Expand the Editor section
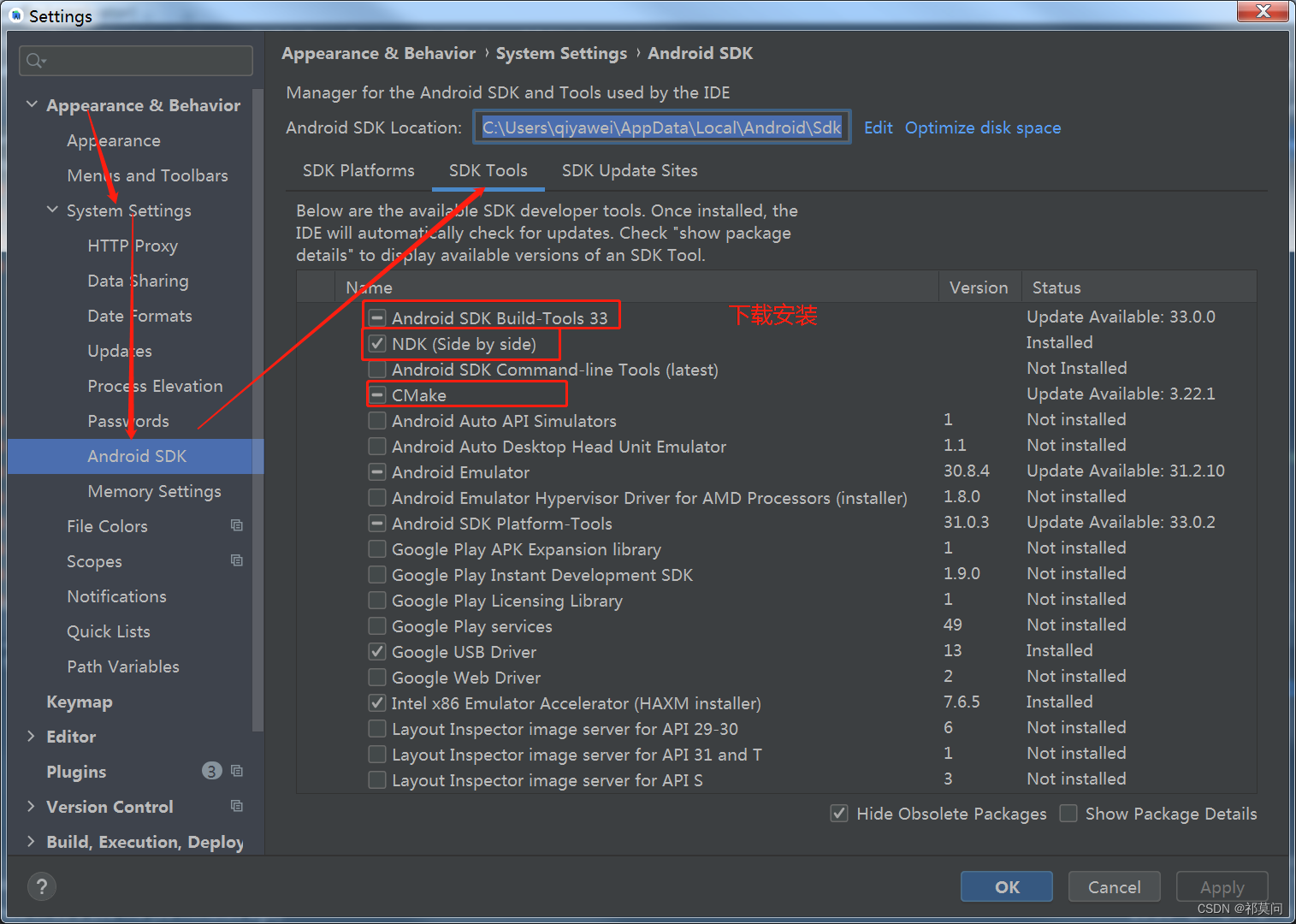Screen dimensions: 1296x924 click(x=32, y=736)
